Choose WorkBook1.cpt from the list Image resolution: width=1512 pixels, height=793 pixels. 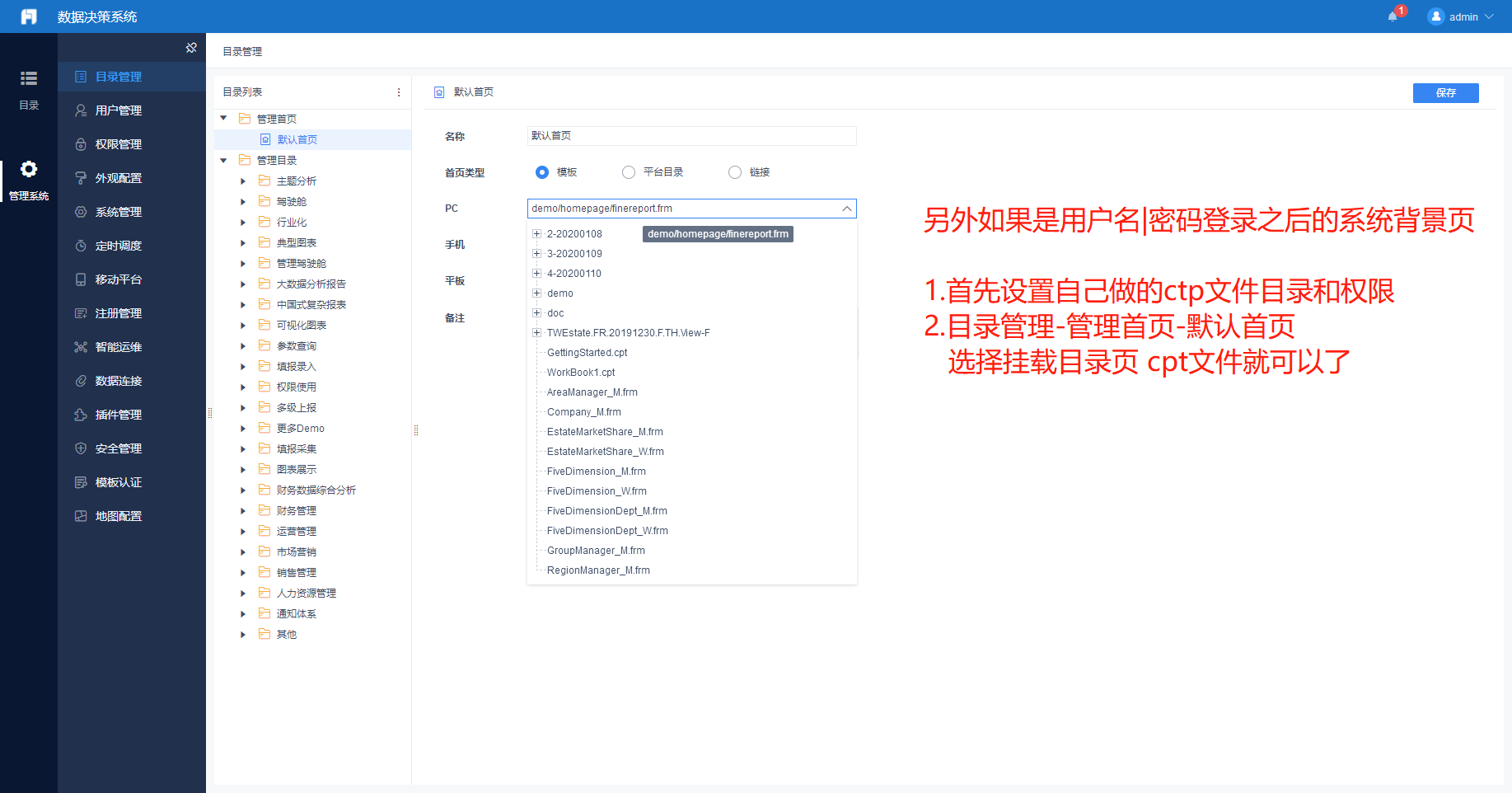(581, 373)
